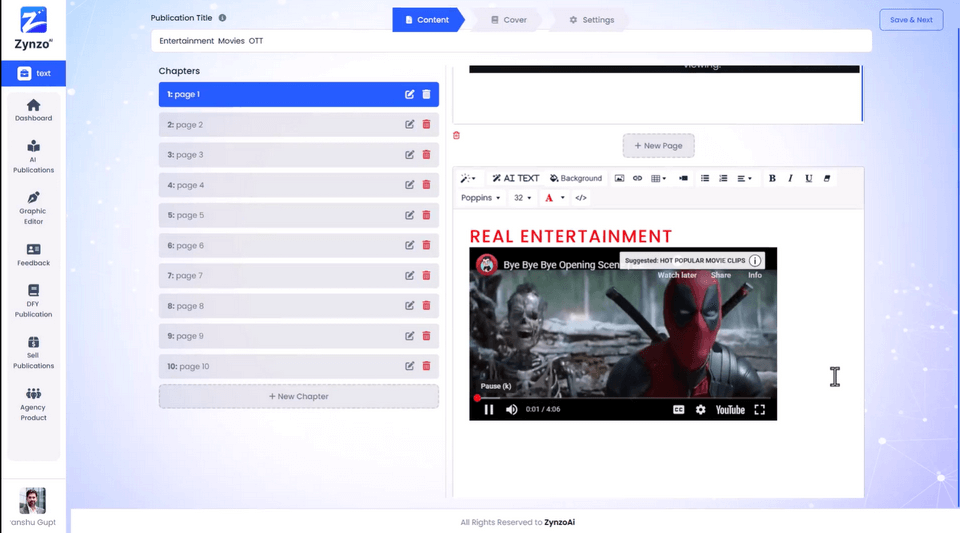
Task: Switch to the Settings tab
Action: 591,20
